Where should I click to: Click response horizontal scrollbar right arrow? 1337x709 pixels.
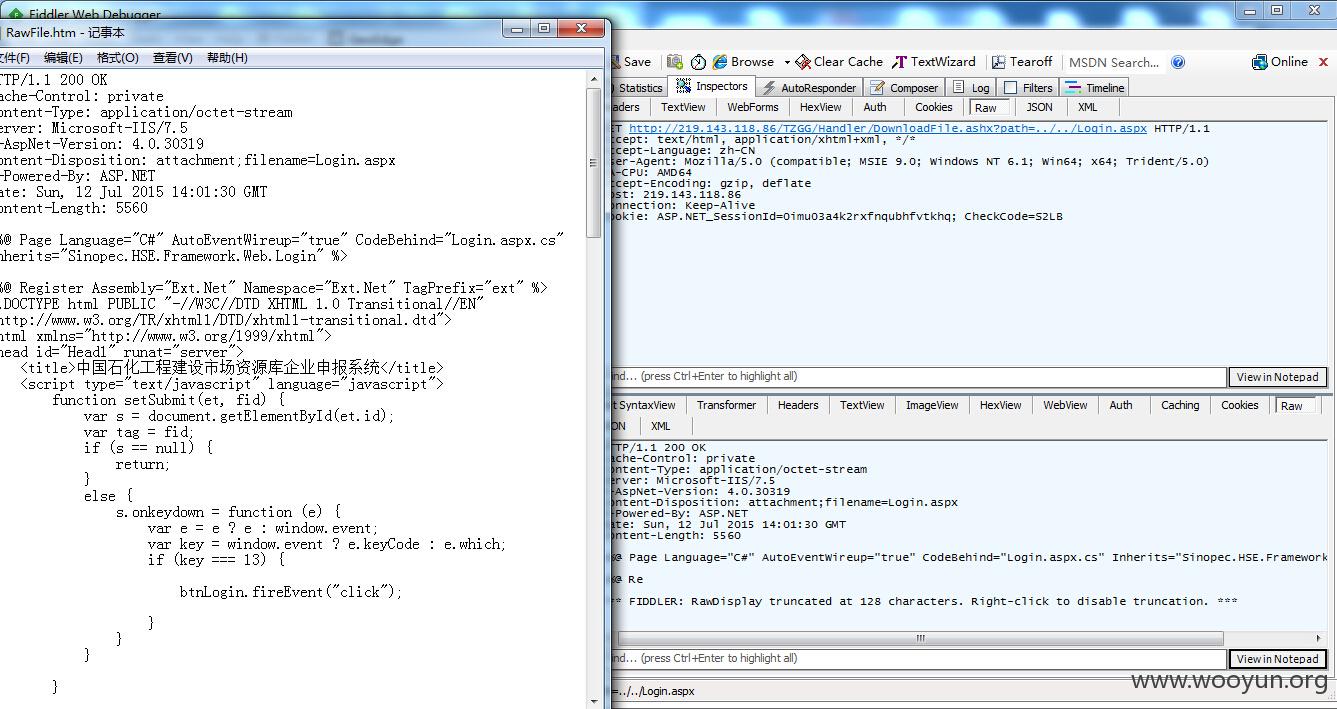click(x=1319, y=638)
